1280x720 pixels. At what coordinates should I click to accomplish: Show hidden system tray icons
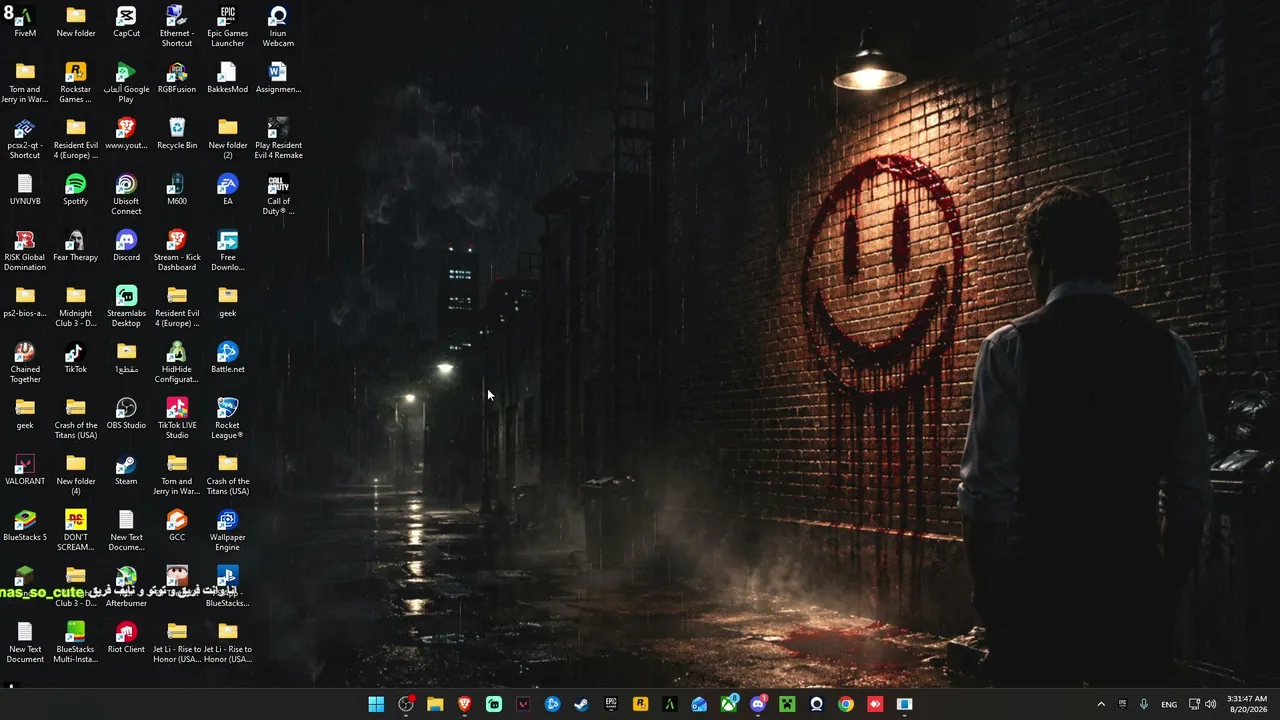(1101, 704)
